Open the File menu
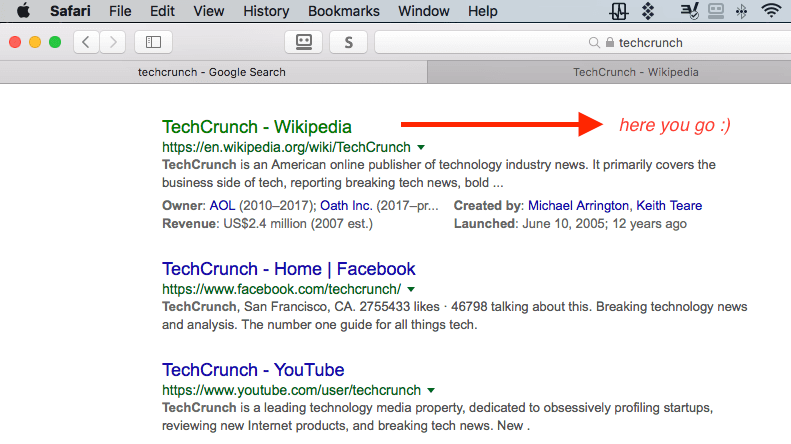791x444 pixels. [120, 11]
